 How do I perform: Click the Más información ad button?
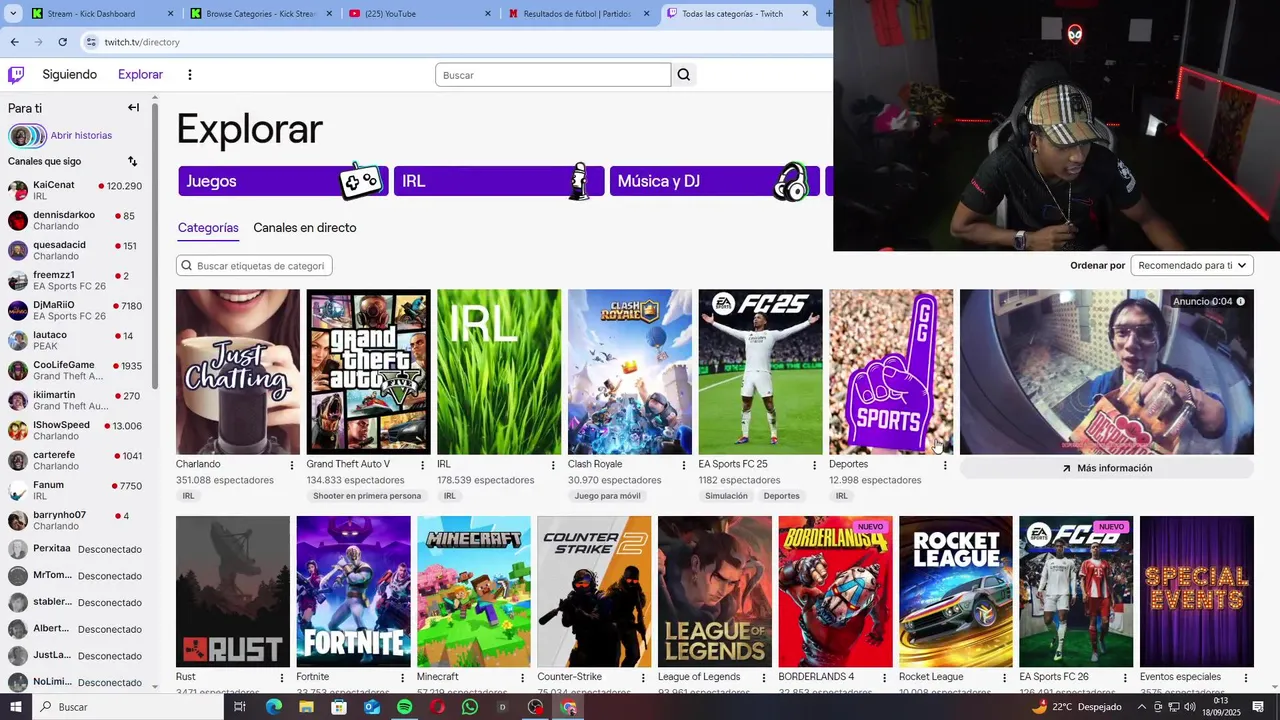(x=1107, y=468)
